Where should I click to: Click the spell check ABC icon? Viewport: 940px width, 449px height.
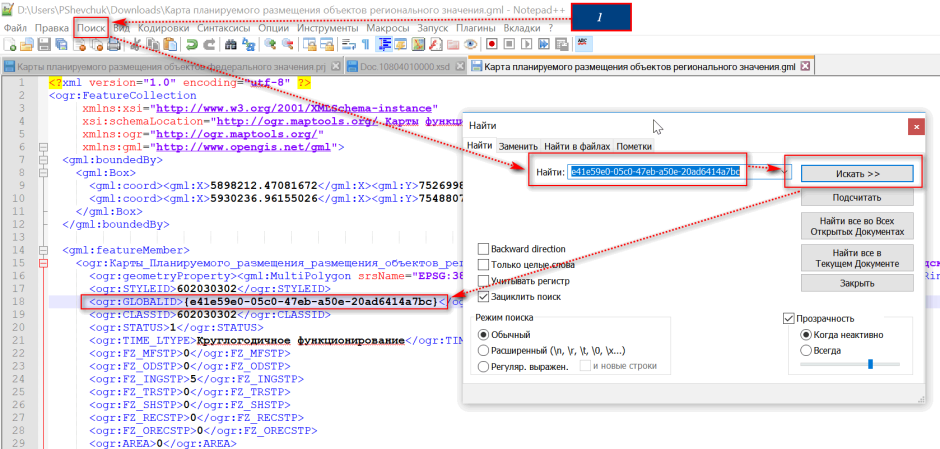pos(582,44)
